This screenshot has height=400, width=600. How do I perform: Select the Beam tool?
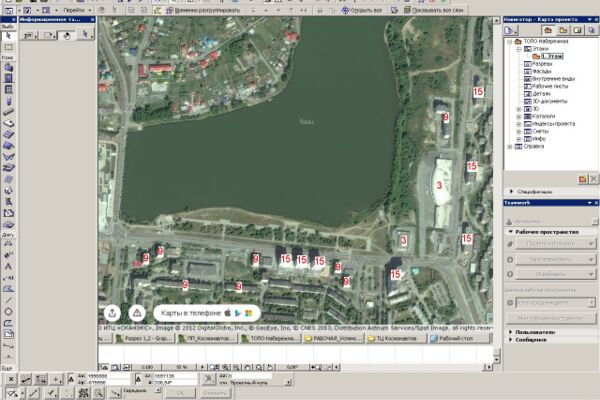pos(8,112)
